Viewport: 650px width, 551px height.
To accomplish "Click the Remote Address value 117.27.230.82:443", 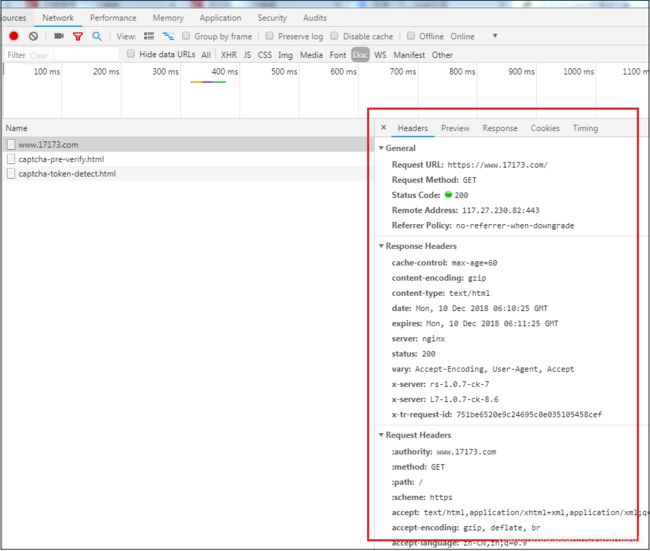I will [x=501, y=210].
